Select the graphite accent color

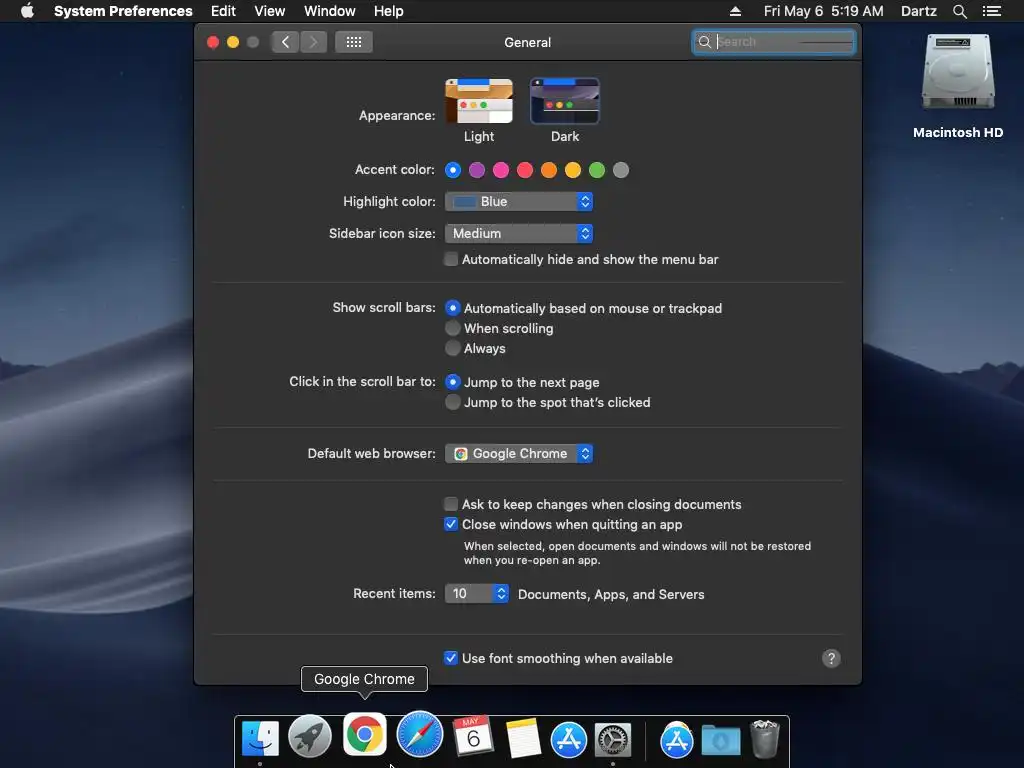click(x=621, y=170)
